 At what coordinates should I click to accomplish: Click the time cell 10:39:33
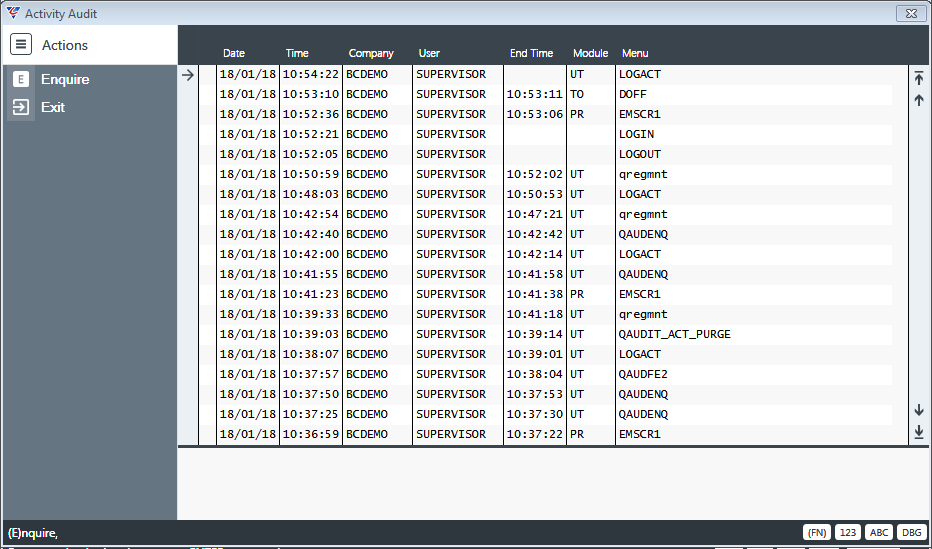[310, 314]
